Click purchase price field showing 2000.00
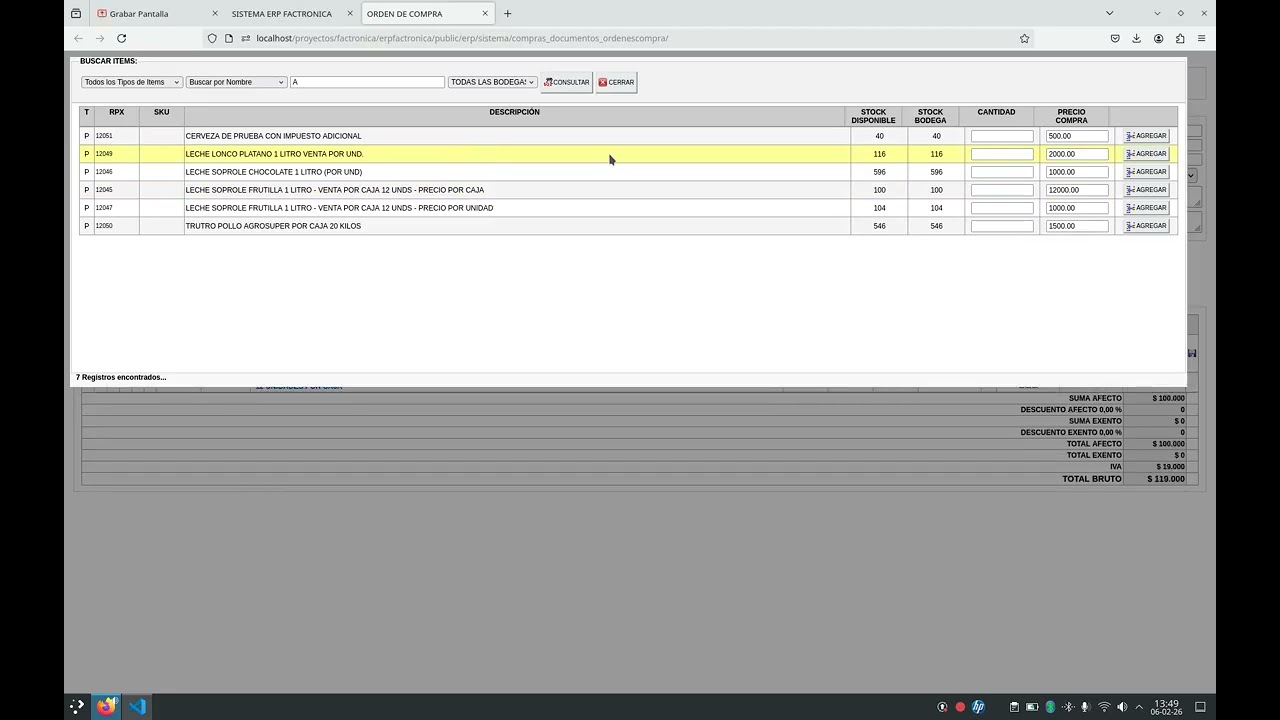 [x=1077, y=154]
